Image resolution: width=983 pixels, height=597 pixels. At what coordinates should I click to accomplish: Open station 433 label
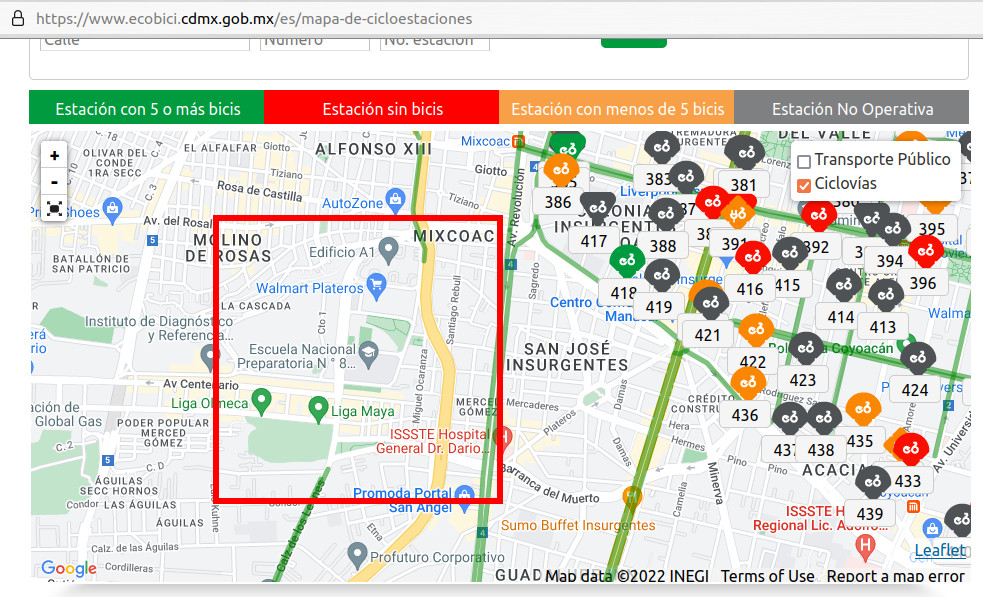[907, 481]
